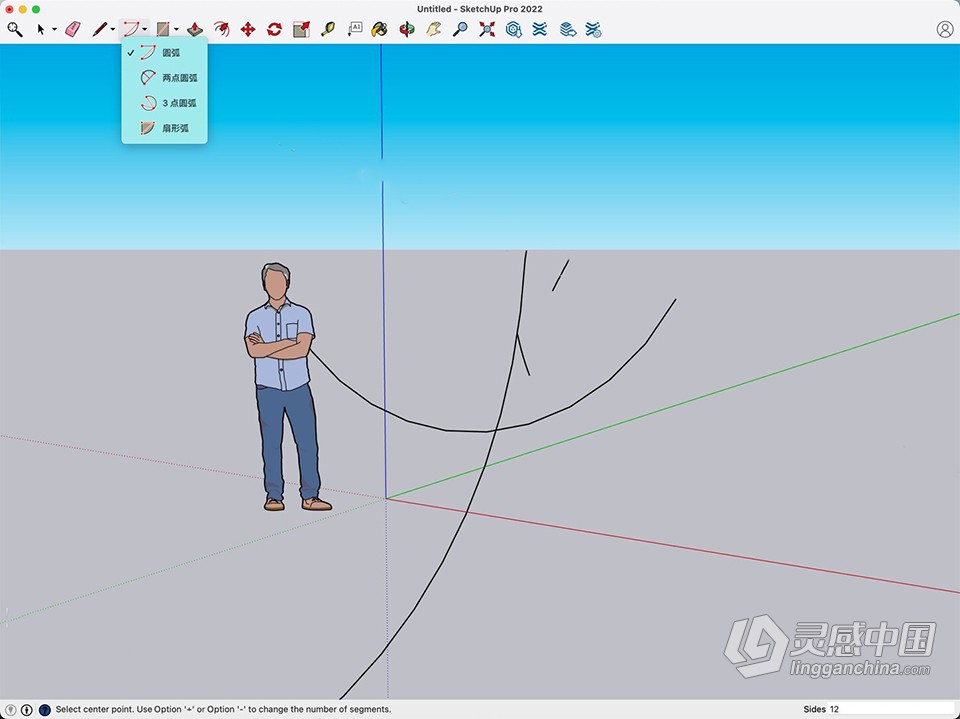Click the 'Sides' label in status bar
Viewport: 960px width, 719px height.
814,709
